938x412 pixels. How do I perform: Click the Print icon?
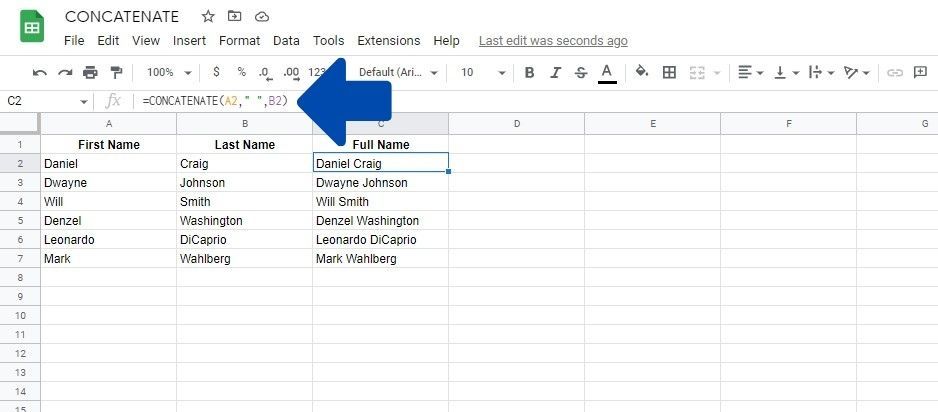click(x=90, y=72)
